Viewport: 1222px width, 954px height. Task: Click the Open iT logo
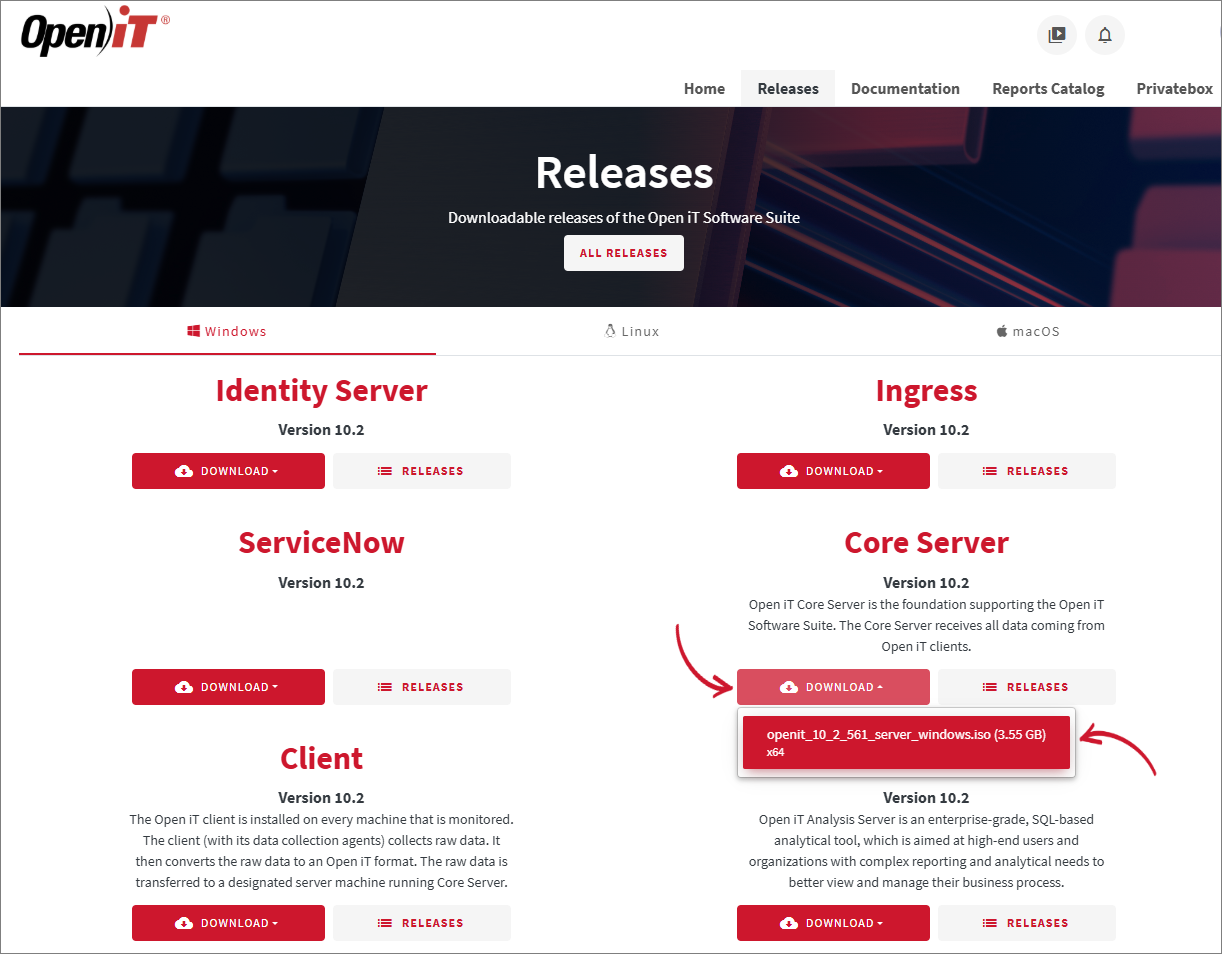pyautogui.click(x=95, y=35)
